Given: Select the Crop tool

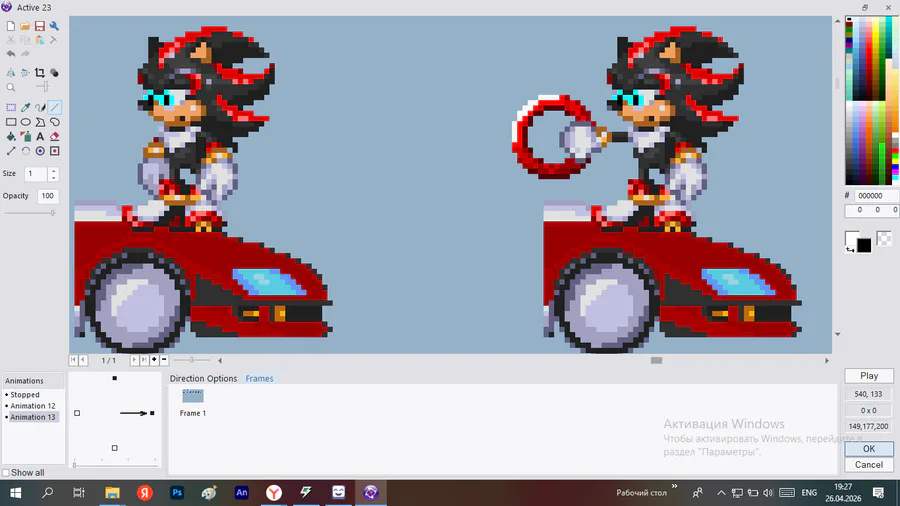Looking at the screenshot, I should [40, 73].
